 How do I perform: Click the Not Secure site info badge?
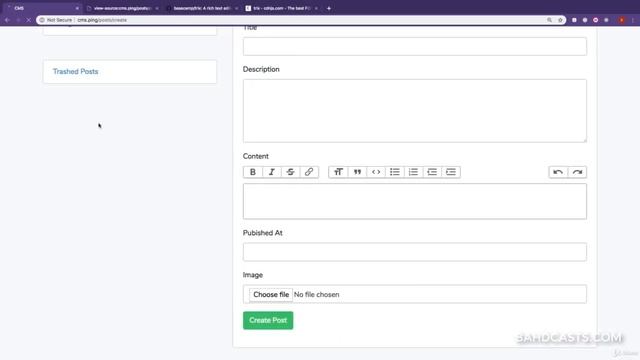click(x=56, y=20)
